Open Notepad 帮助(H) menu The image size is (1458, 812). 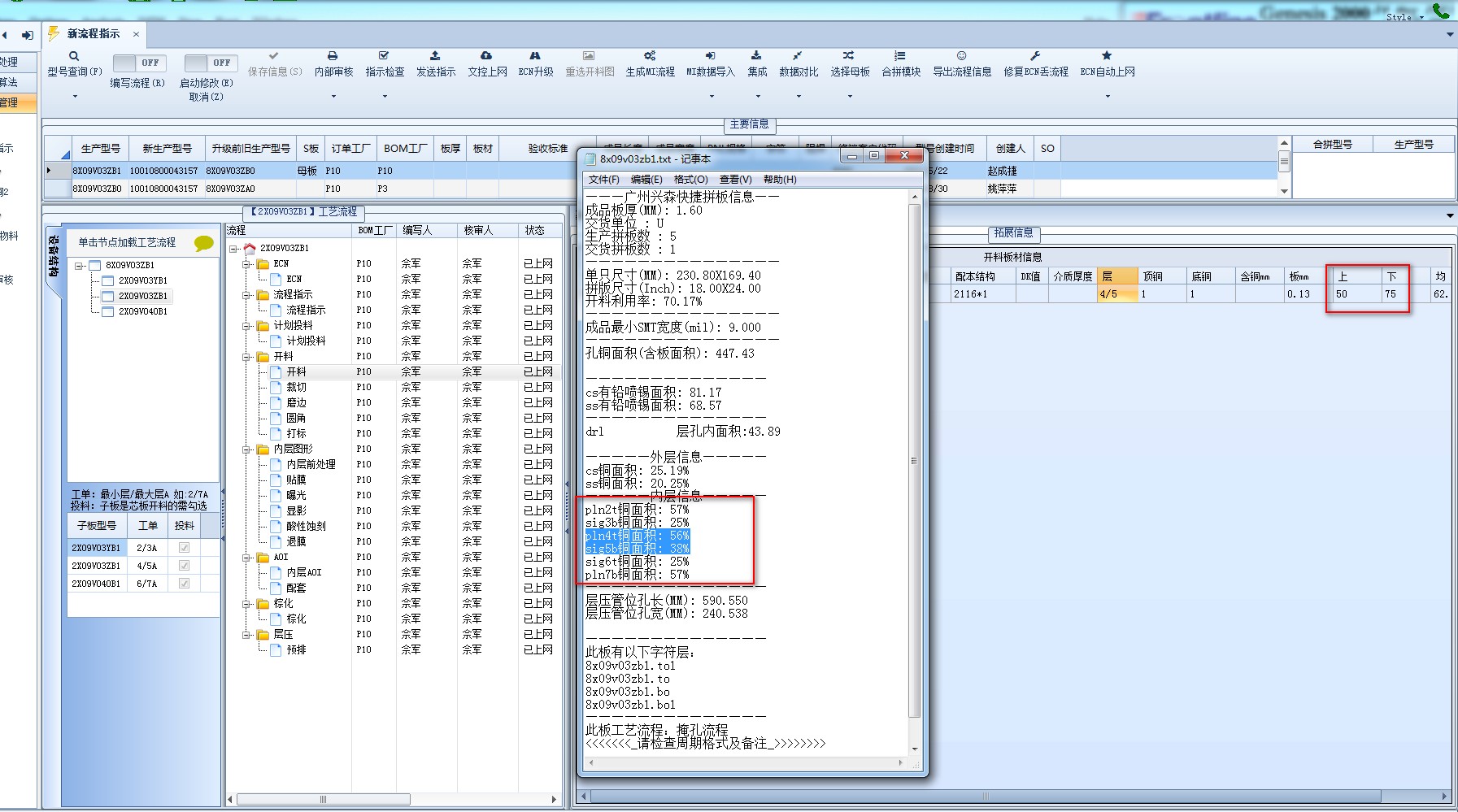780,180
